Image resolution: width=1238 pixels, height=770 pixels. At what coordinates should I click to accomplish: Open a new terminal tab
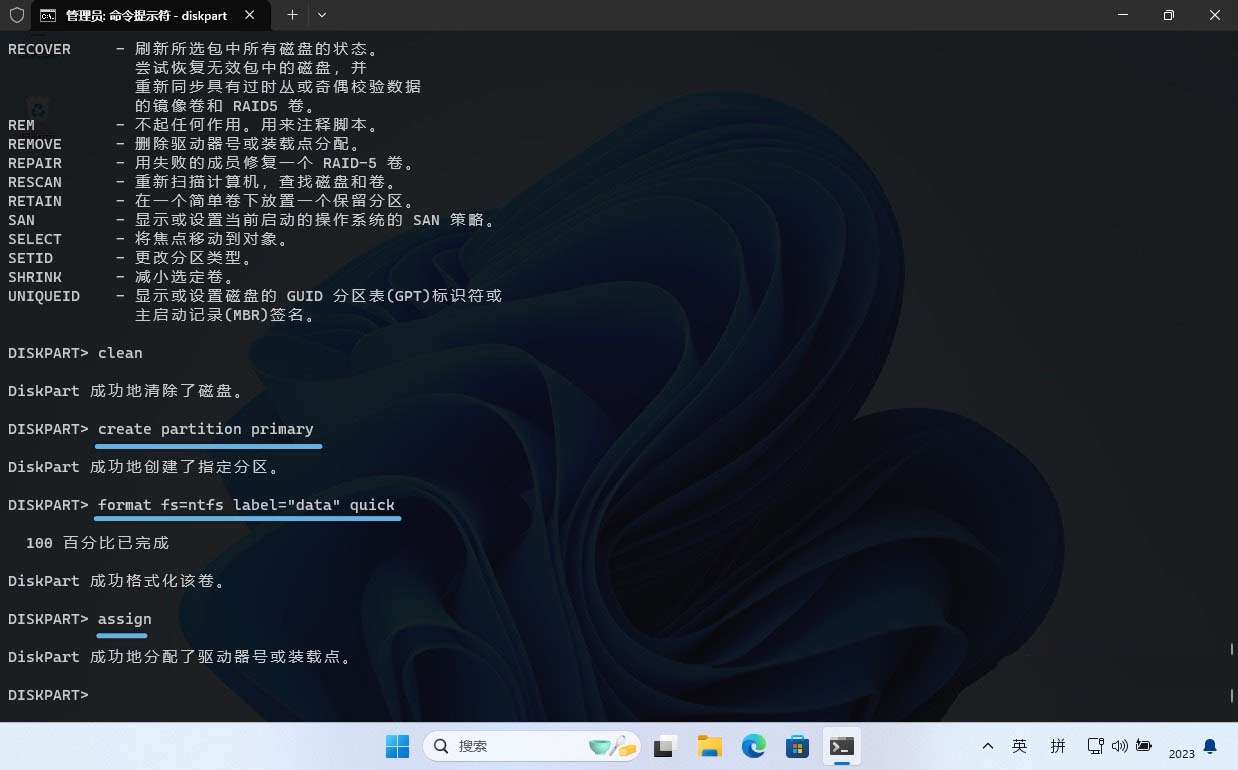coord(292,15)
